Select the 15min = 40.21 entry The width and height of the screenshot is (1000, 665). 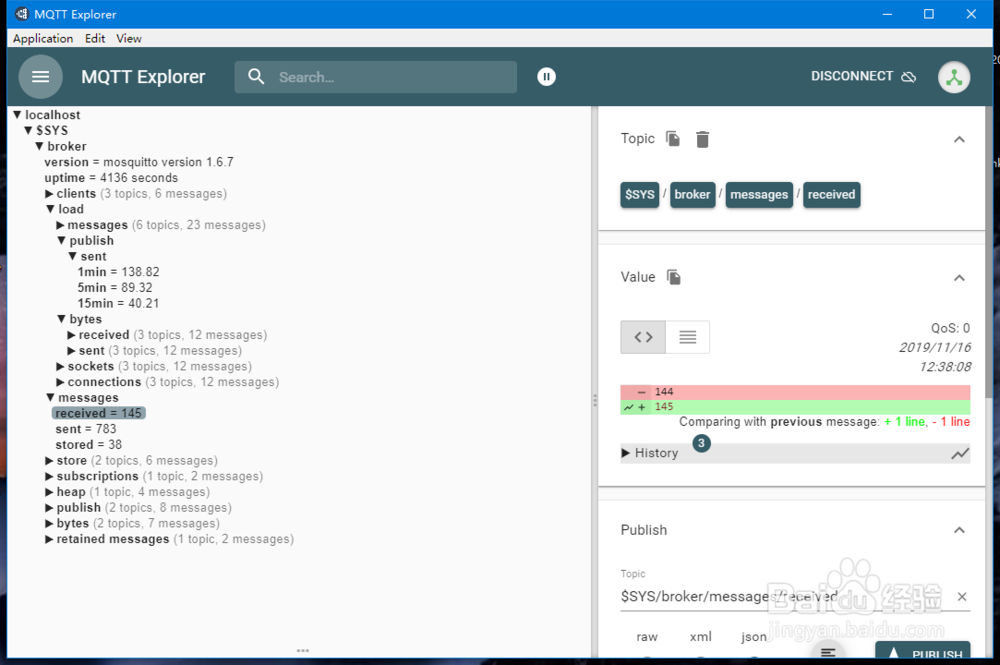click(x=118, y=303)
